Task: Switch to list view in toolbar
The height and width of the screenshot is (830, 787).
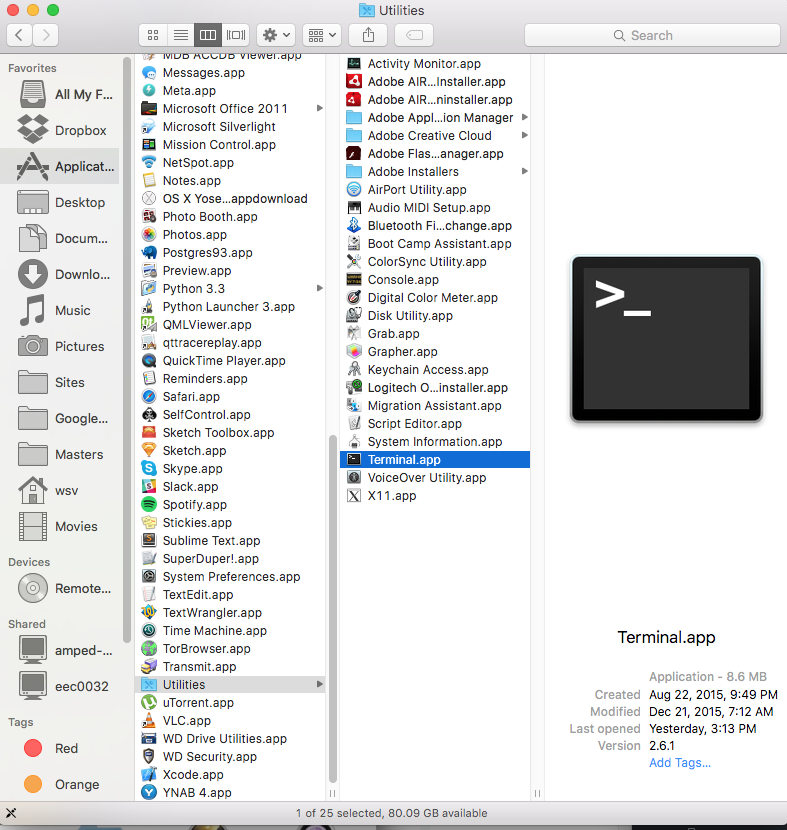Action: (x=180, y=35)
